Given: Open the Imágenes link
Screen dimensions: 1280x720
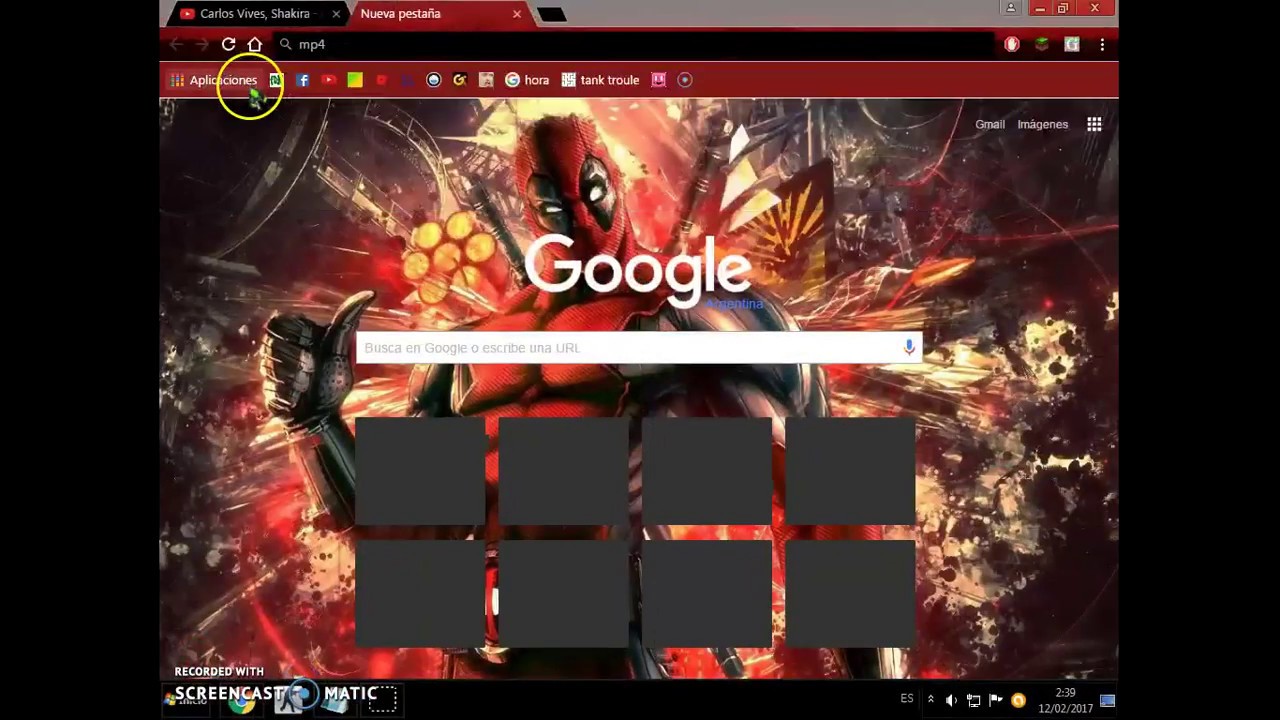Looking at the screenshot, I should coord(1043,124).
